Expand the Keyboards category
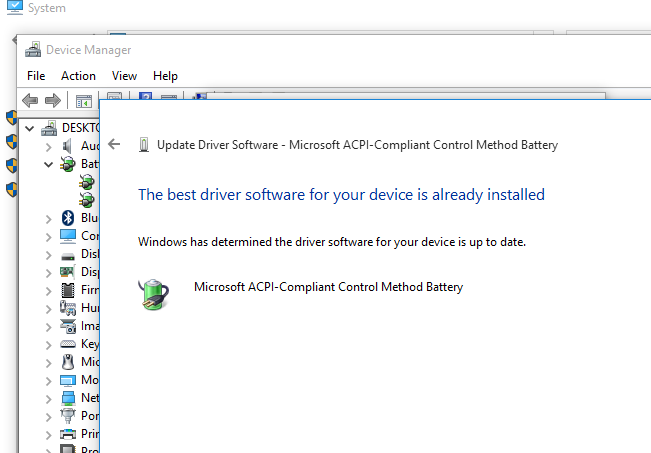 [x=49, y=345]
